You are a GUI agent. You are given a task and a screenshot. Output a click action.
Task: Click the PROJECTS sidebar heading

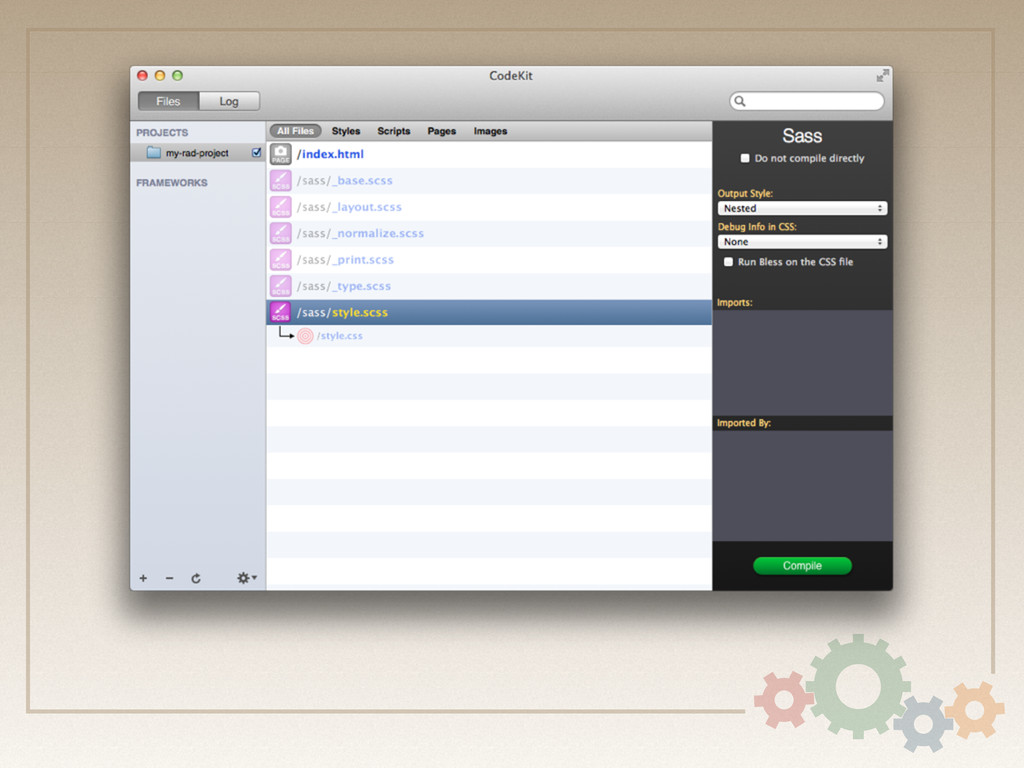[x=162, y=133]
